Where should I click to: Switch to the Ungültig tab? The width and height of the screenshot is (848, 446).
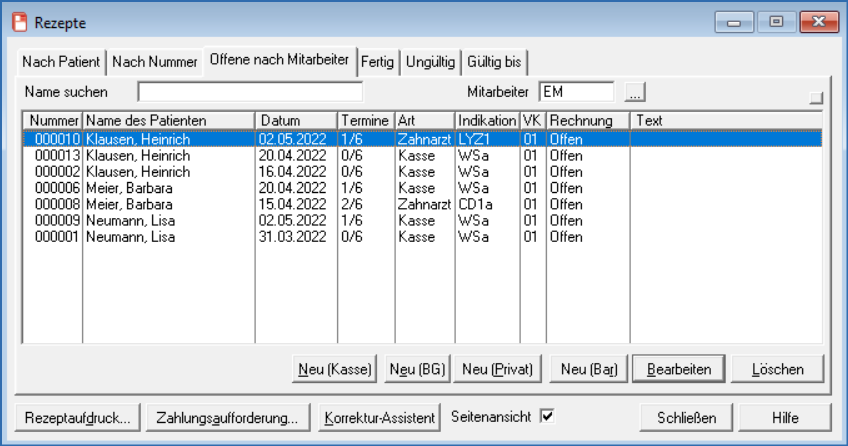[430, 62]
